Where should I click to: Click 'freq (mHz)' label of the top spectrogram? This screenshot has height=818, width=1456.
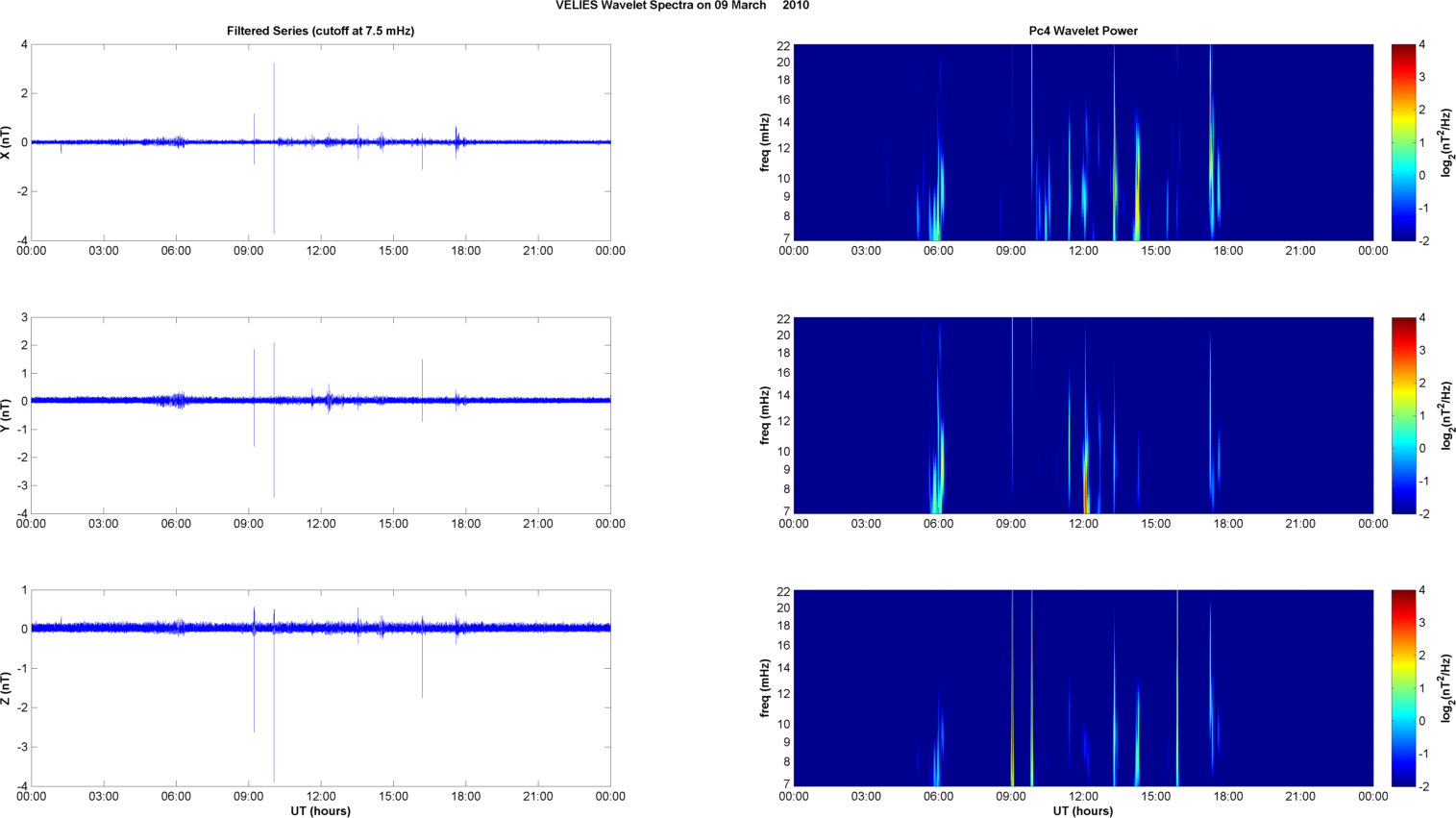[x=765, y=142]
